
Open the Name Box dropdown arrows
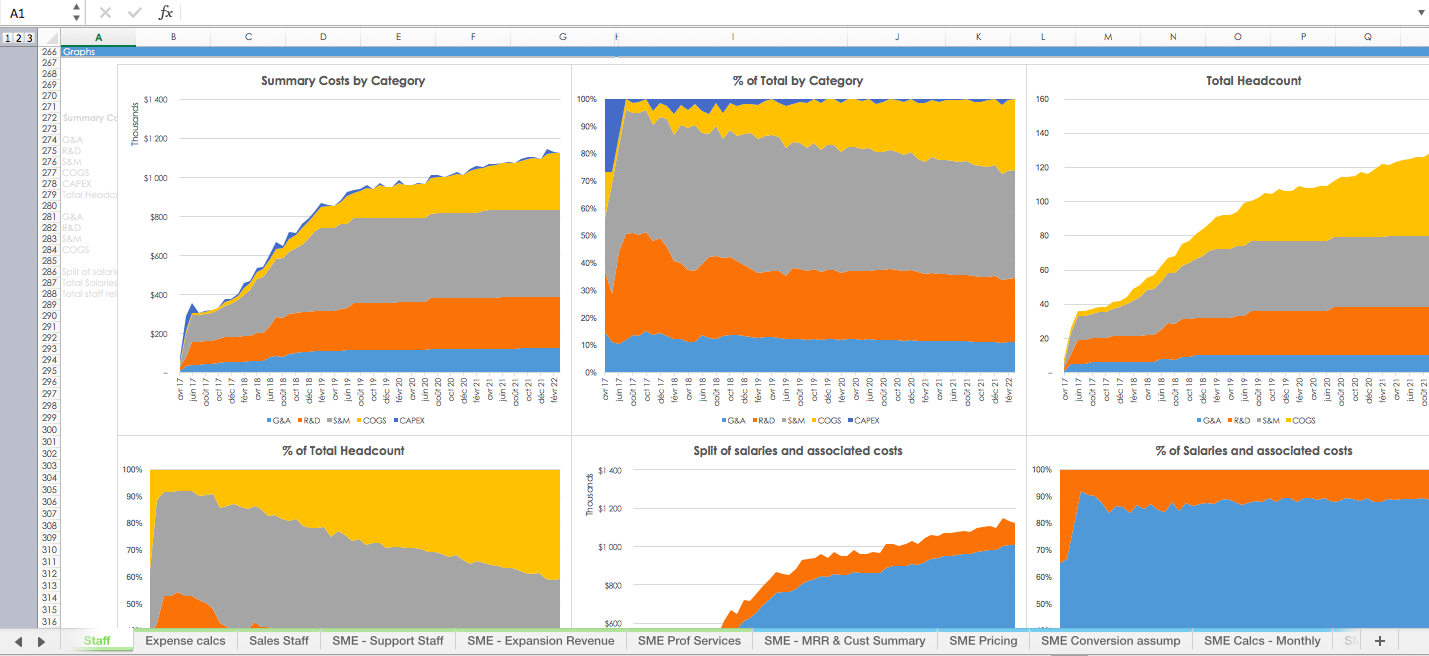tap(77, 13)
